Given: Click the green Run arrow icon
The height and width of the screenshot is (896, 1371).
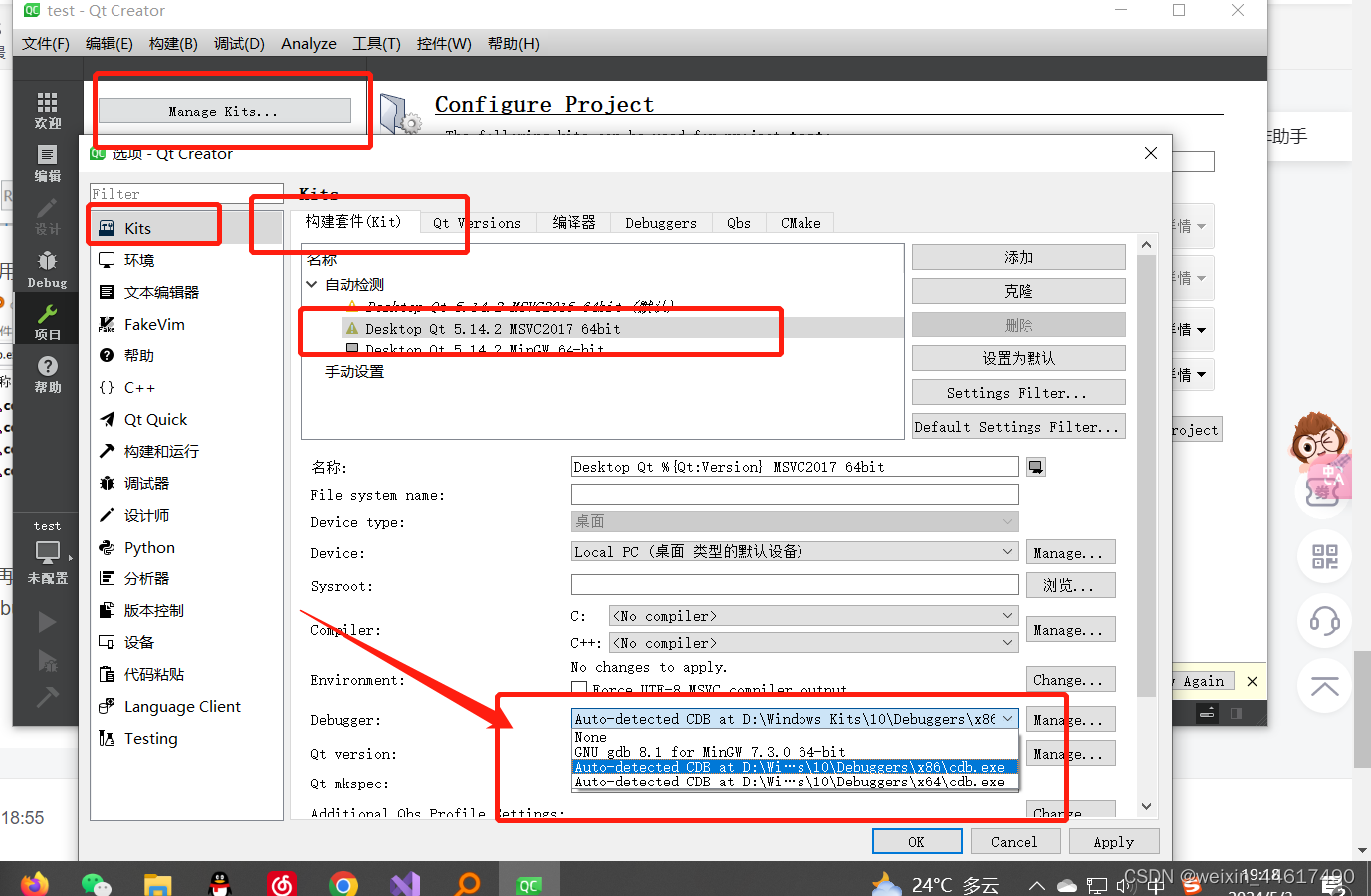Looking at the screenshot, I should pos(47,622).
